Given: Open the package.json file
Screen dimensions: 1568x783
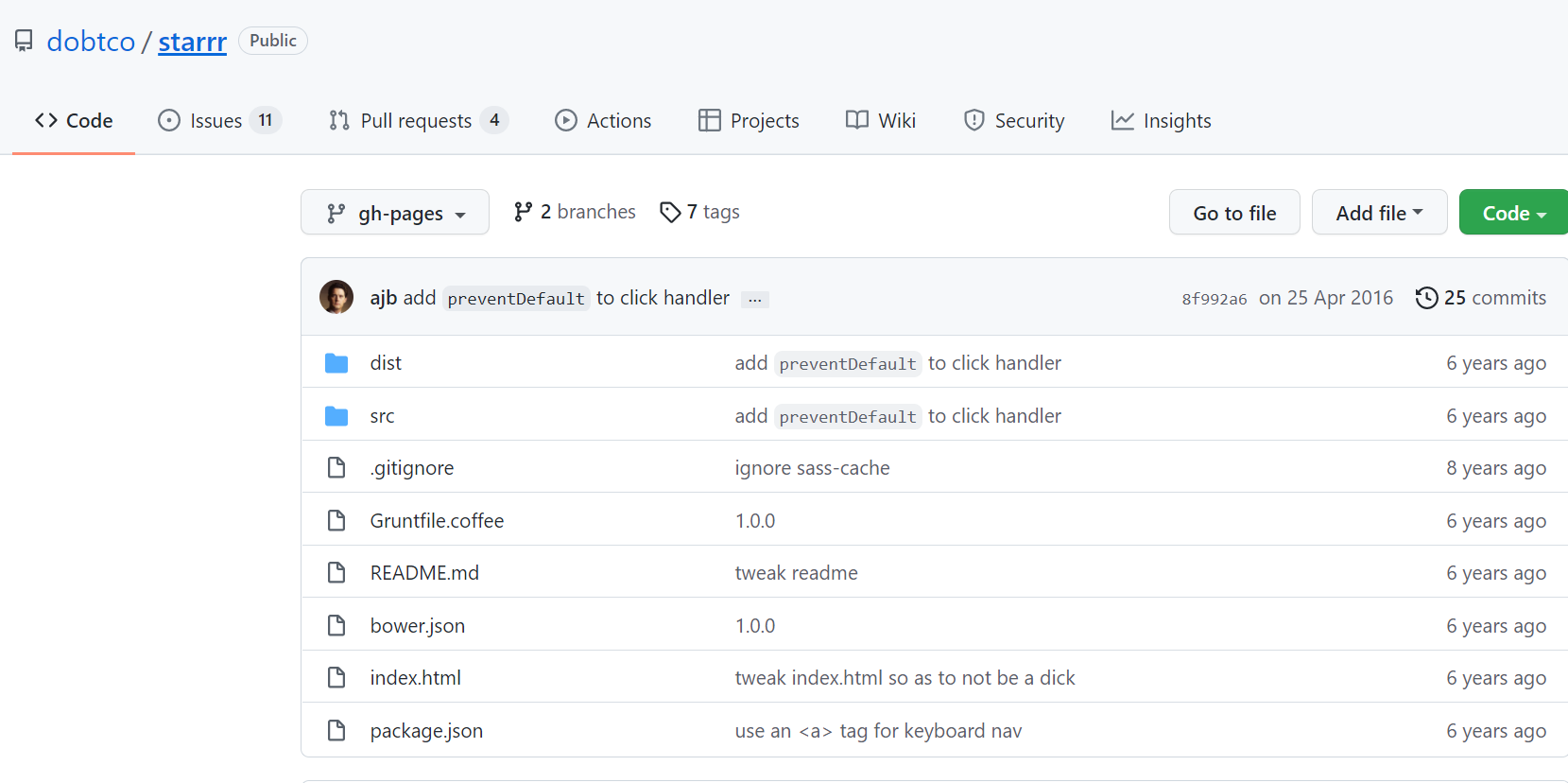Looking at the screenshot, I should point(426,731).
